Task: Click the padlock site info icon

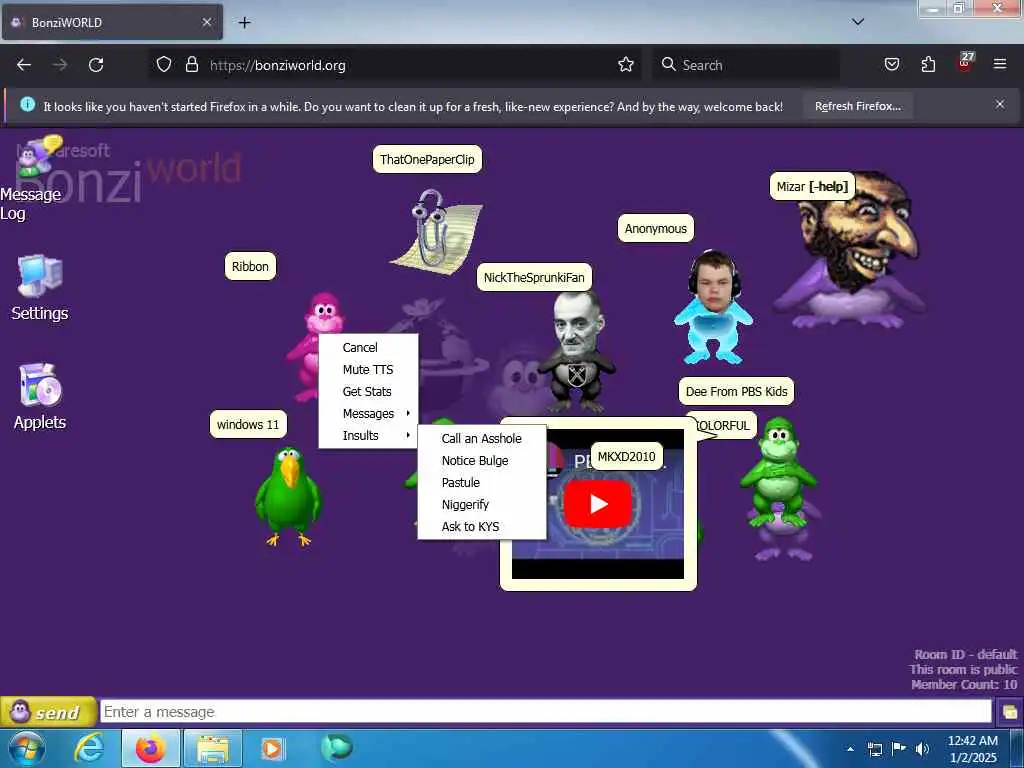Action: [191, 65]
